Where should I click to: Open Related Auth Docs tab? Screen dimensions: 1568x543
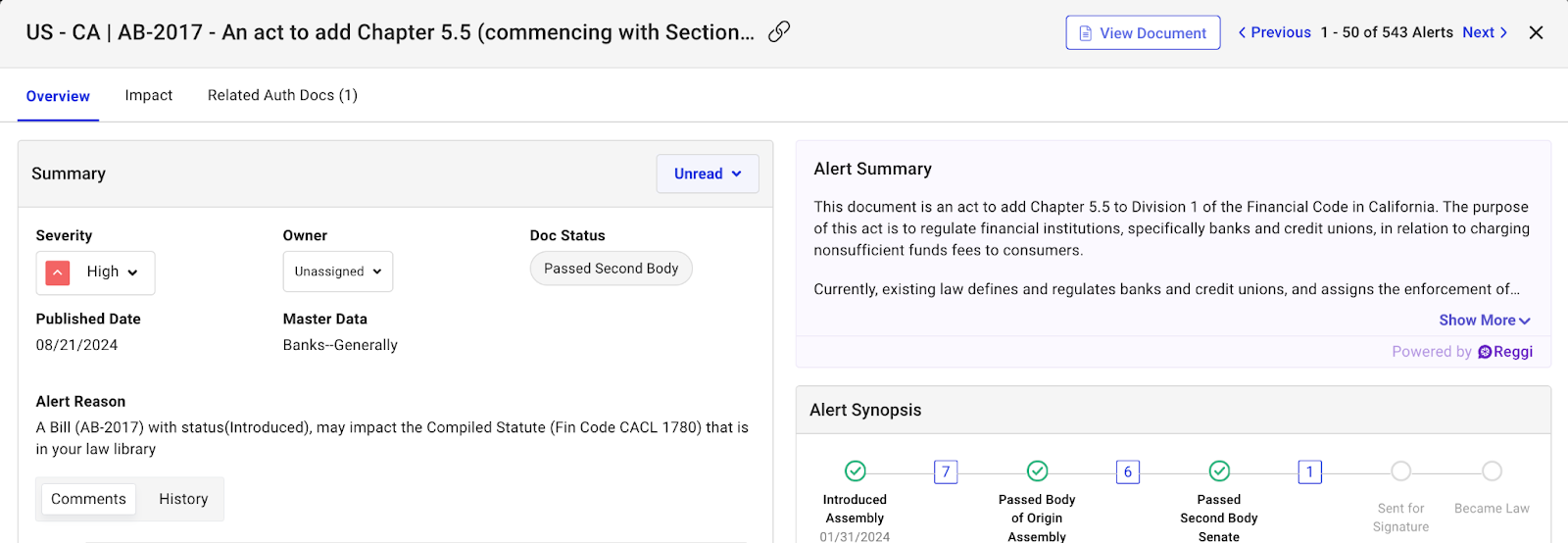coord(282,95)
